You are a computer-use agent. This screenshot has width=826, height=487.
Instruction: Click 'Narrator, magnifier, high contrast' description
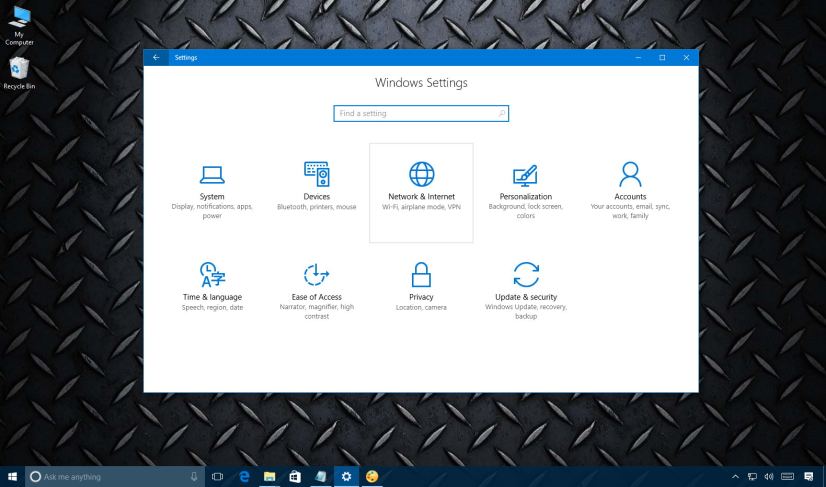coord(317,311)
